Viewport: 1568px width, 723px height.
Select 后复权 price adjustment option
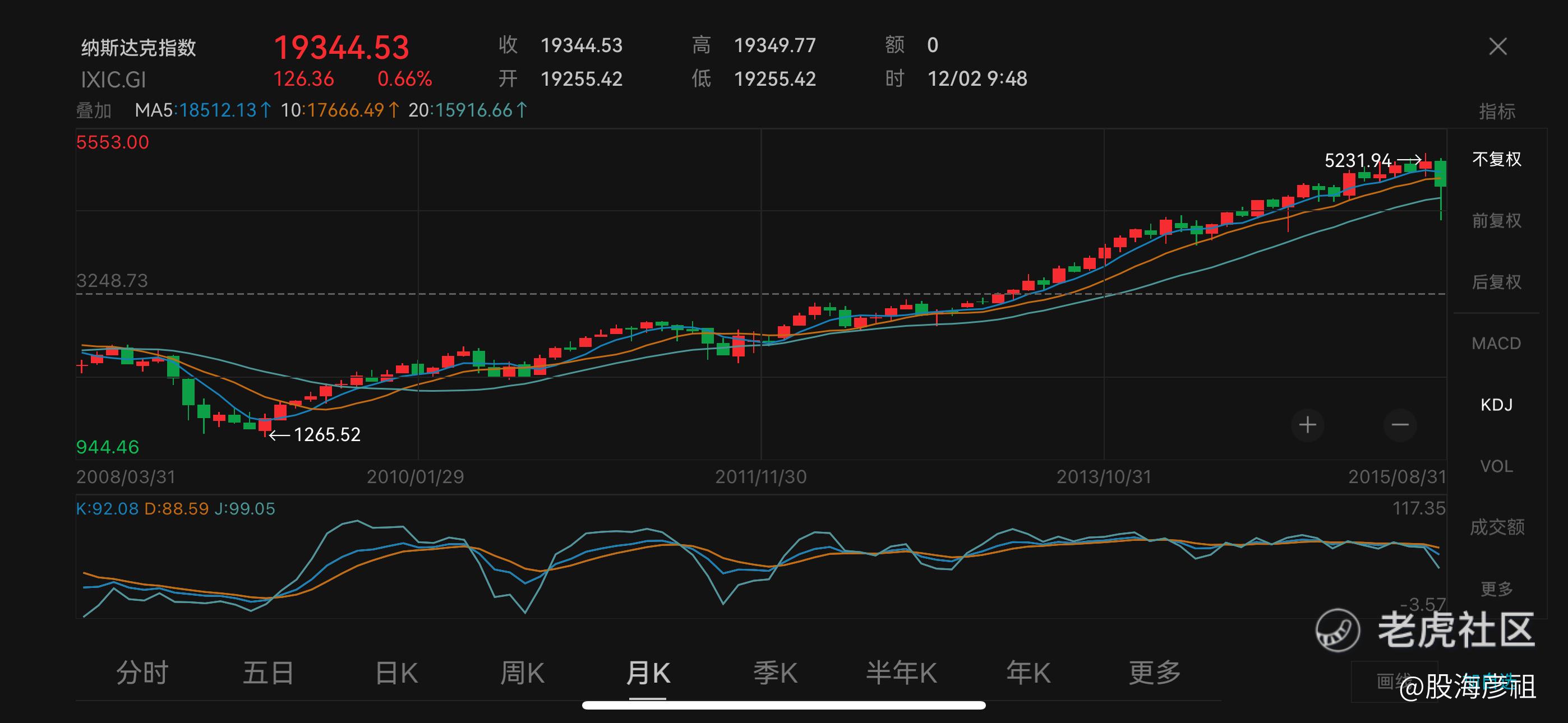point(1497,282)
